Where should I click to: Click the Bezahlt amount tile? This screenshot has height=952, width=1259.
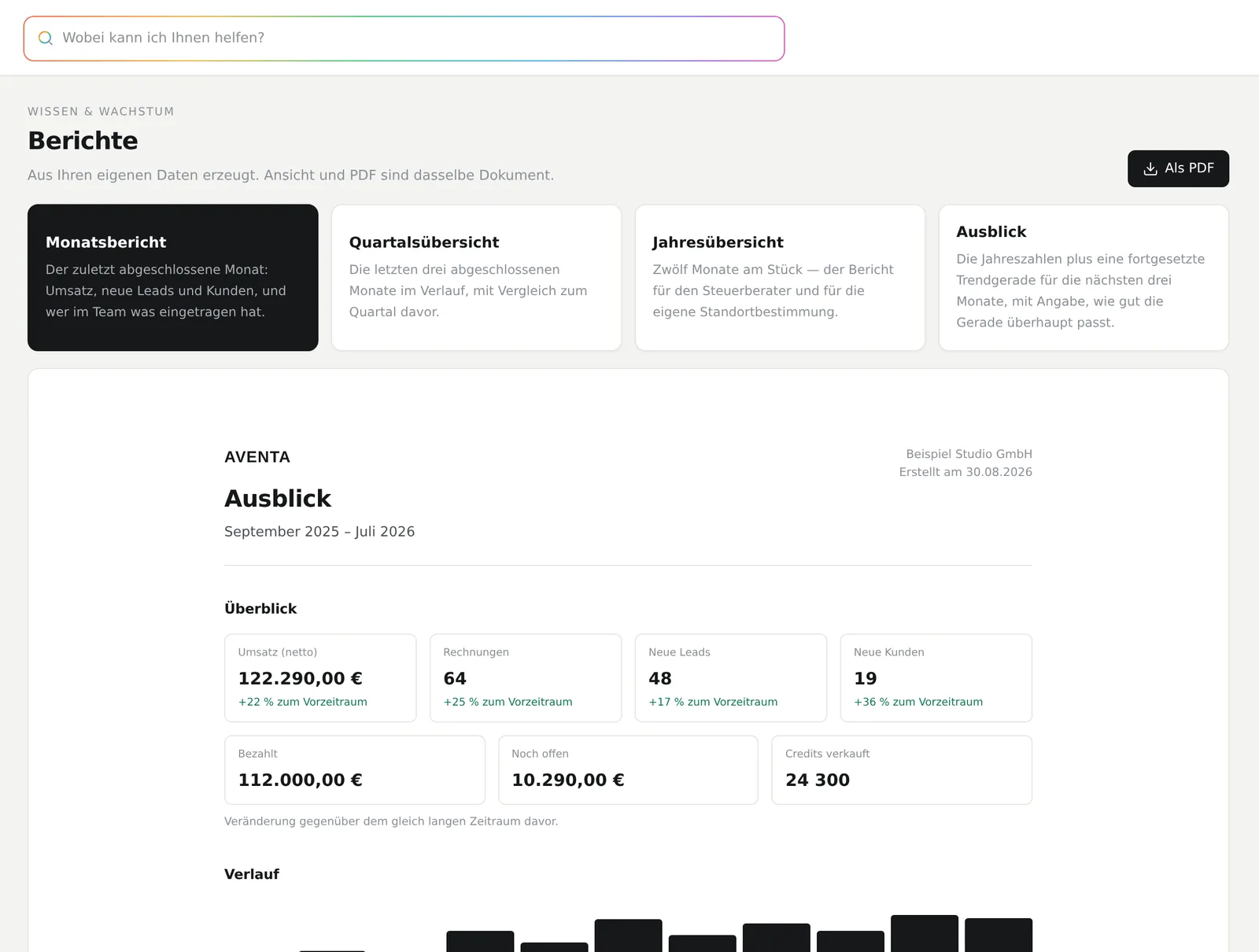point(355,770)
